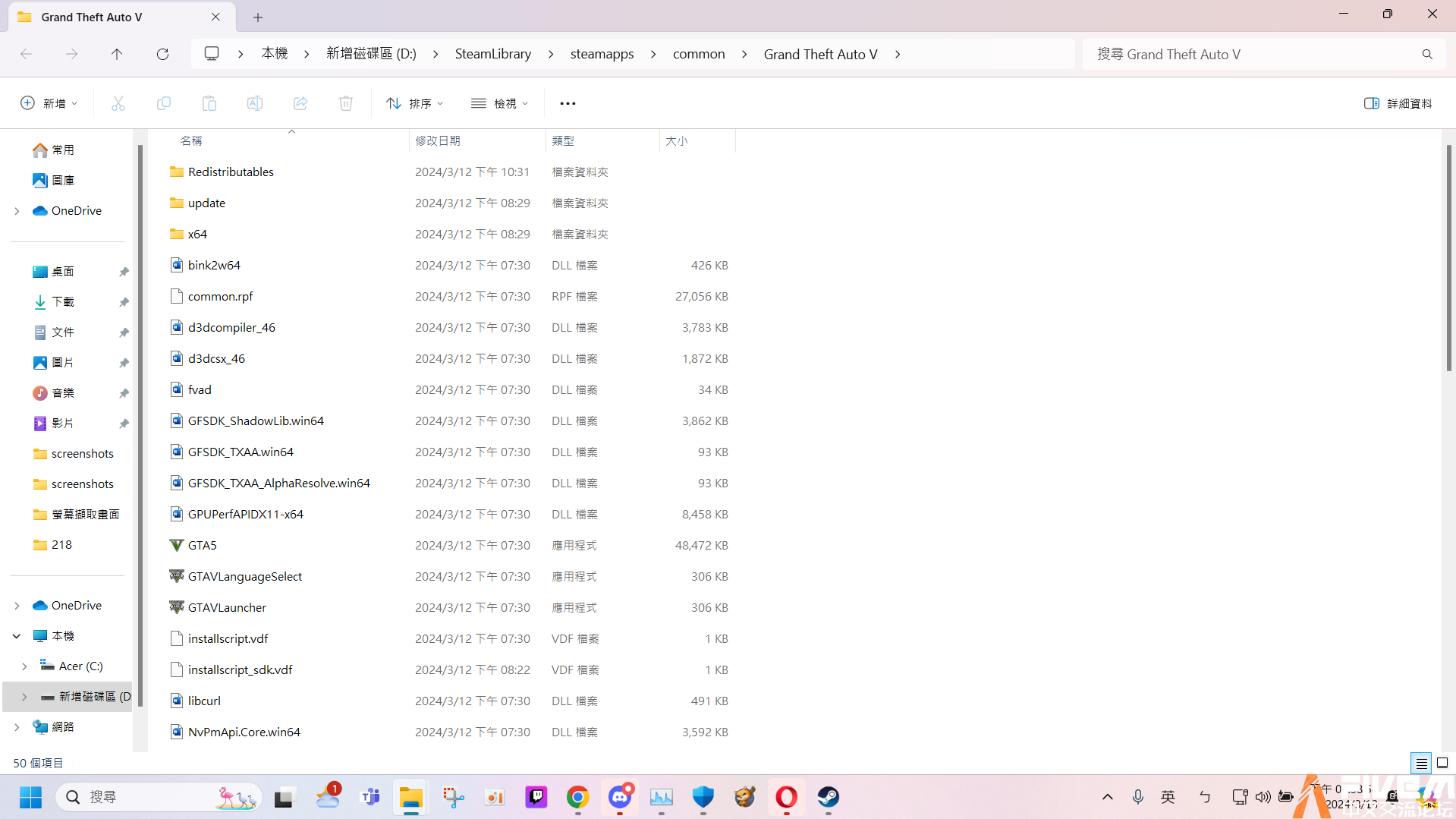Collapse the This PC (本機) tree node
Screen dimensions: 1456x819
click(17, 636)
